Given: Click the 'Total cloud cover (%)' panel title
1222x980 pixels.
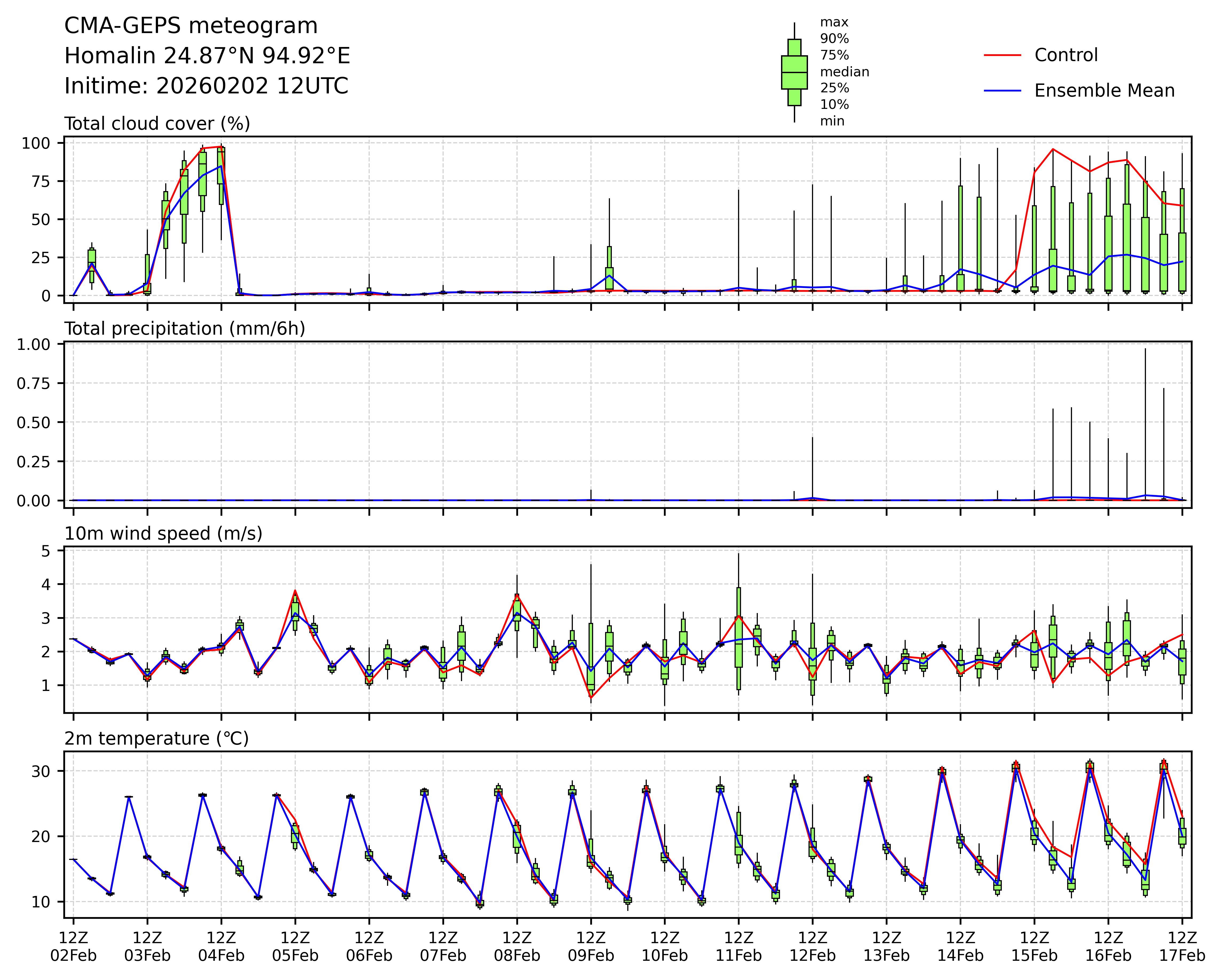Looking at the screenshot, I should click(x=157, y=124).
